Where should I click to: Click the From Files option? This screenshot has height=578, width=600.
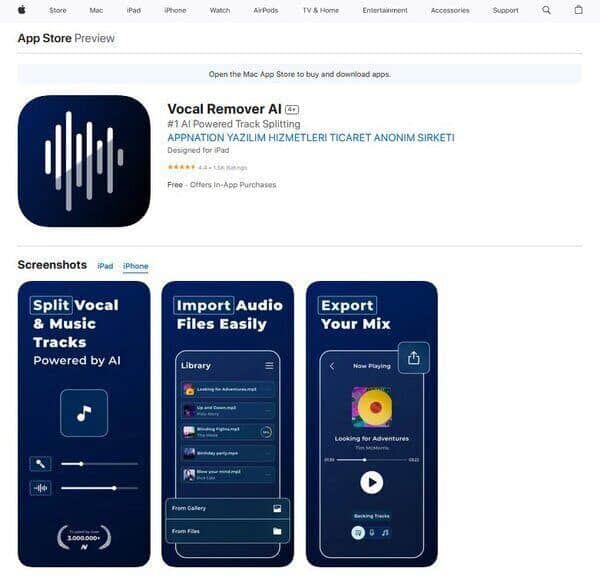228,531
